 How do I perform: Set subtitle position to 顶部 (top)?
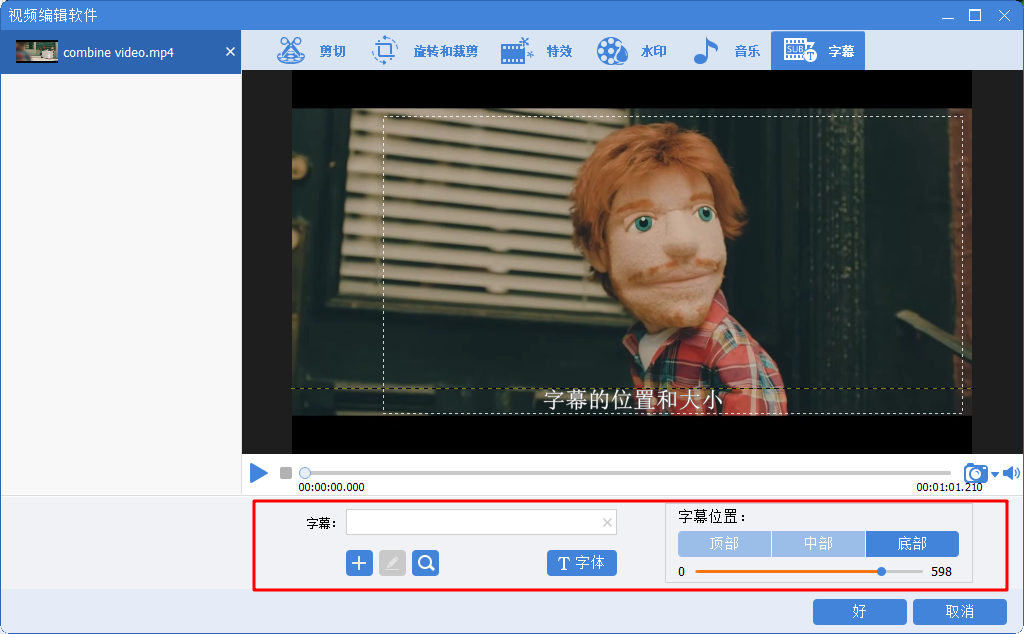(x=724, y=544)
